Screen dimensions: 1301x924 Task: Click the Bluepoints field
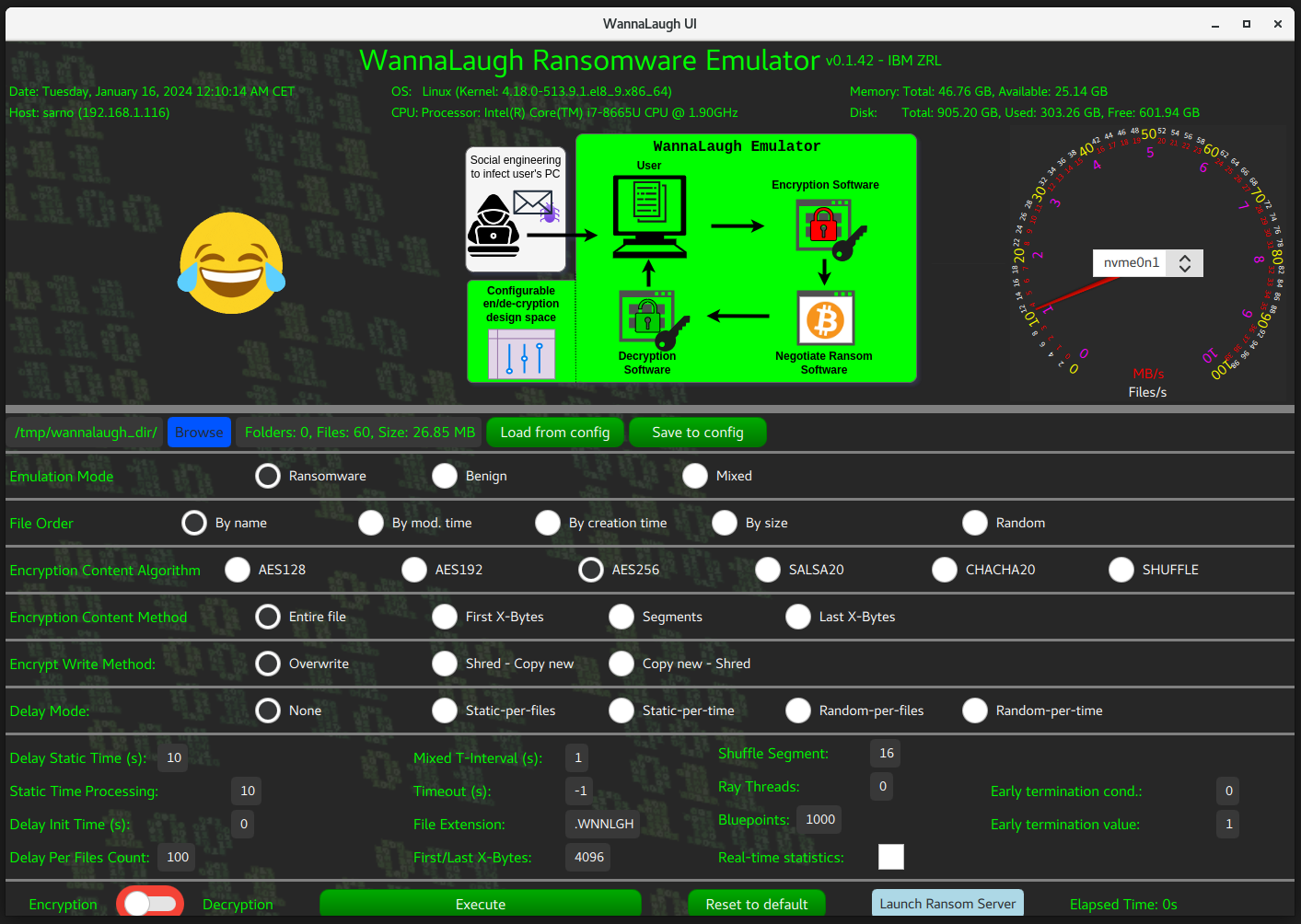tap(819, 819)
